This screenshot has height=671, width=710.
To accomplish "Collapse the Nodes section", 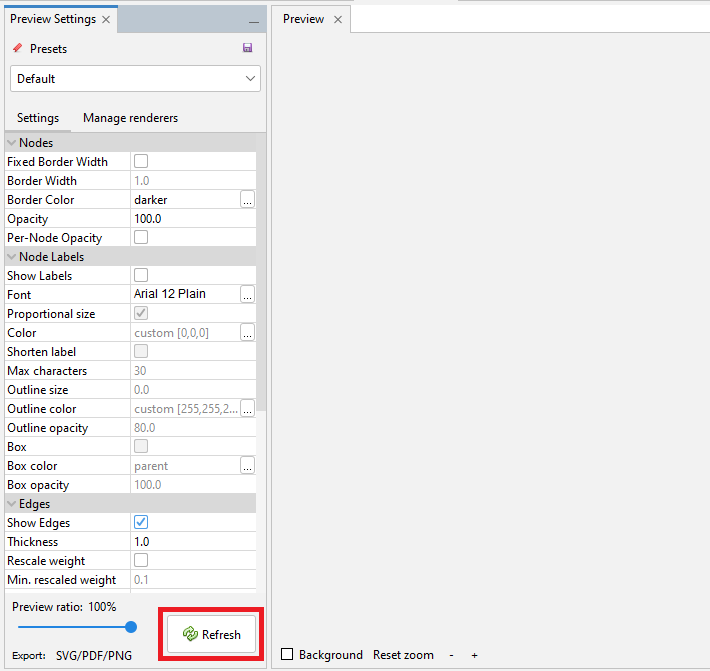I will [12, 143].
